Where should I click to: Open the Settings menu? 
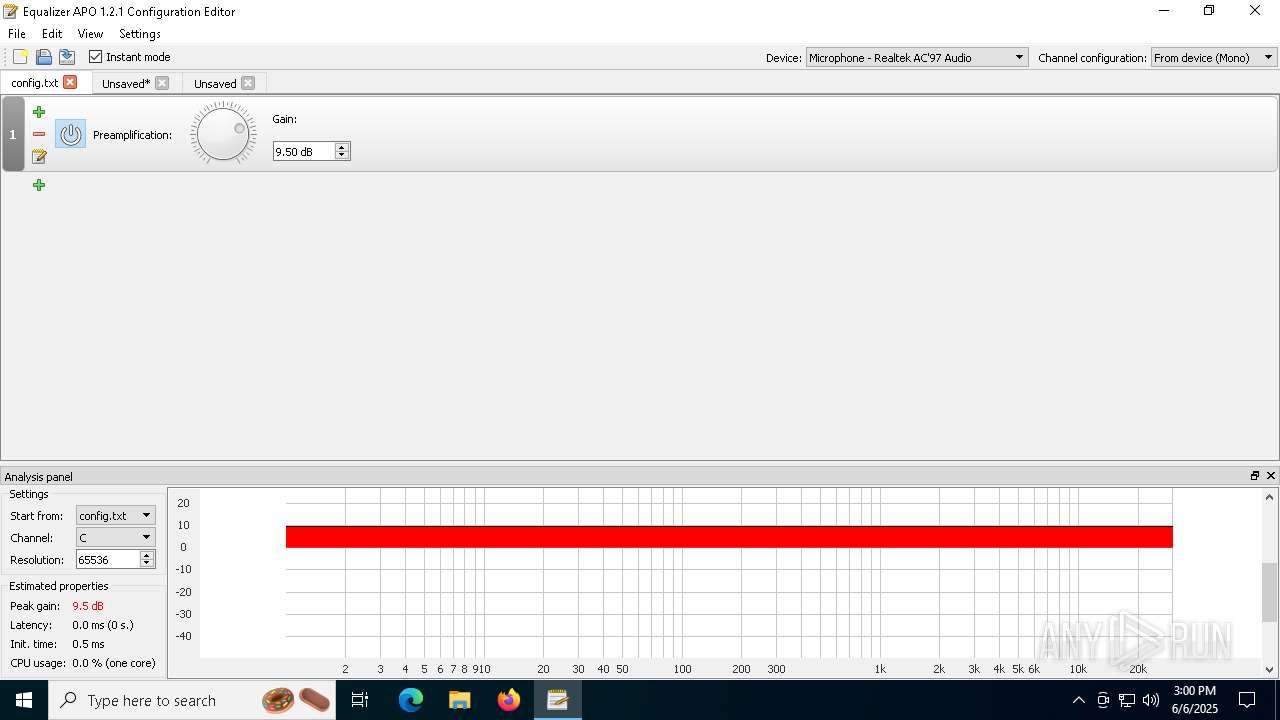click(x=140, y=34)
